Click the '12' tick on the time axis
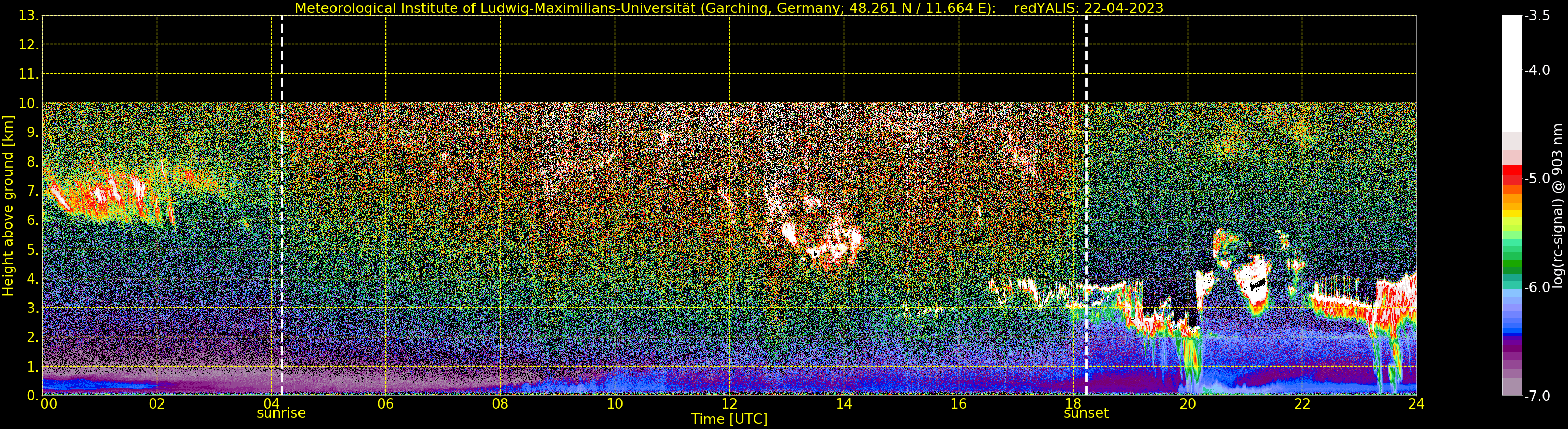The image size is (1568, 429). pos(729,403)
